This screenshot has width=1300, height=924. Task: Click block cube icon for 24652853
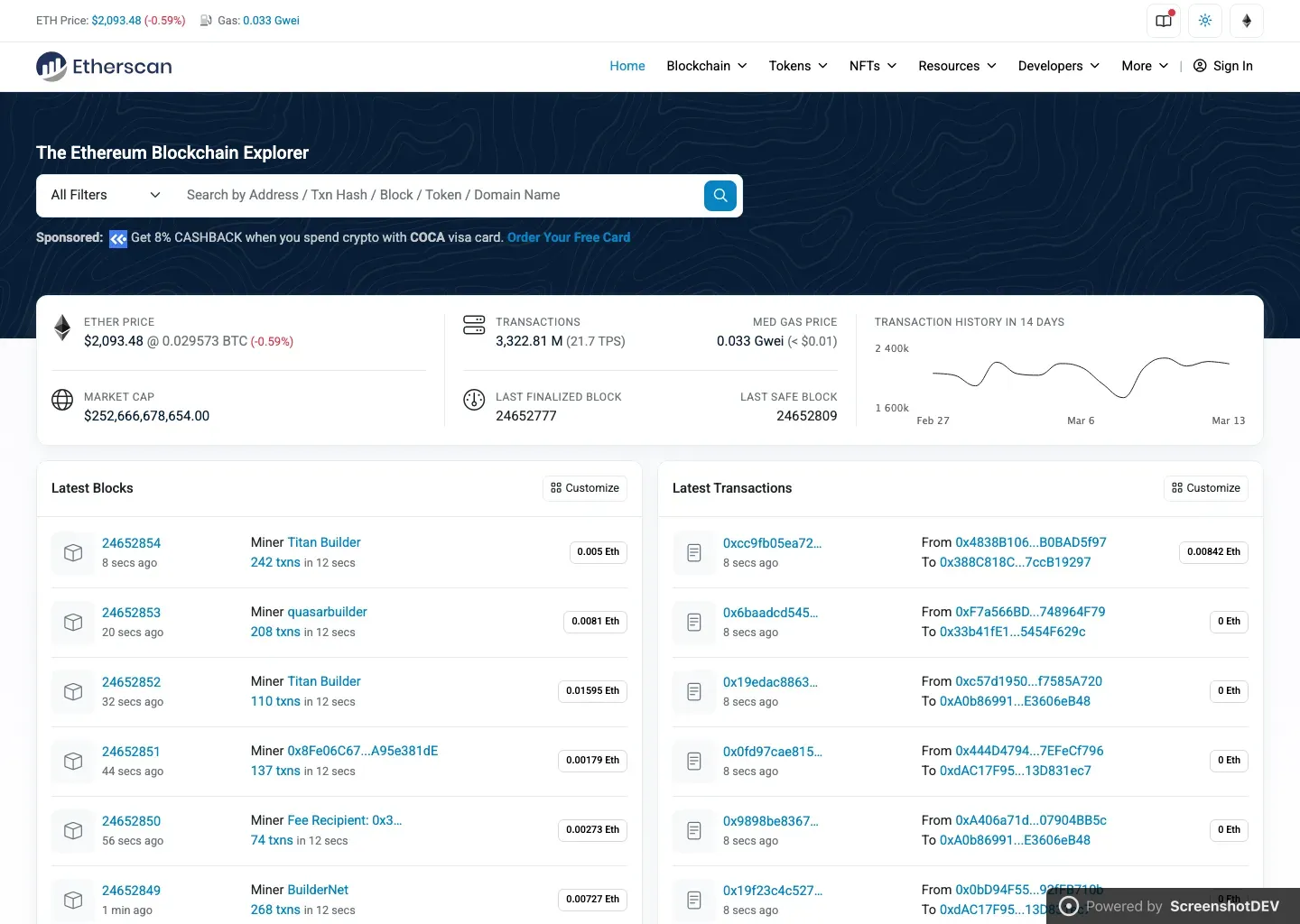coord(73,622)
